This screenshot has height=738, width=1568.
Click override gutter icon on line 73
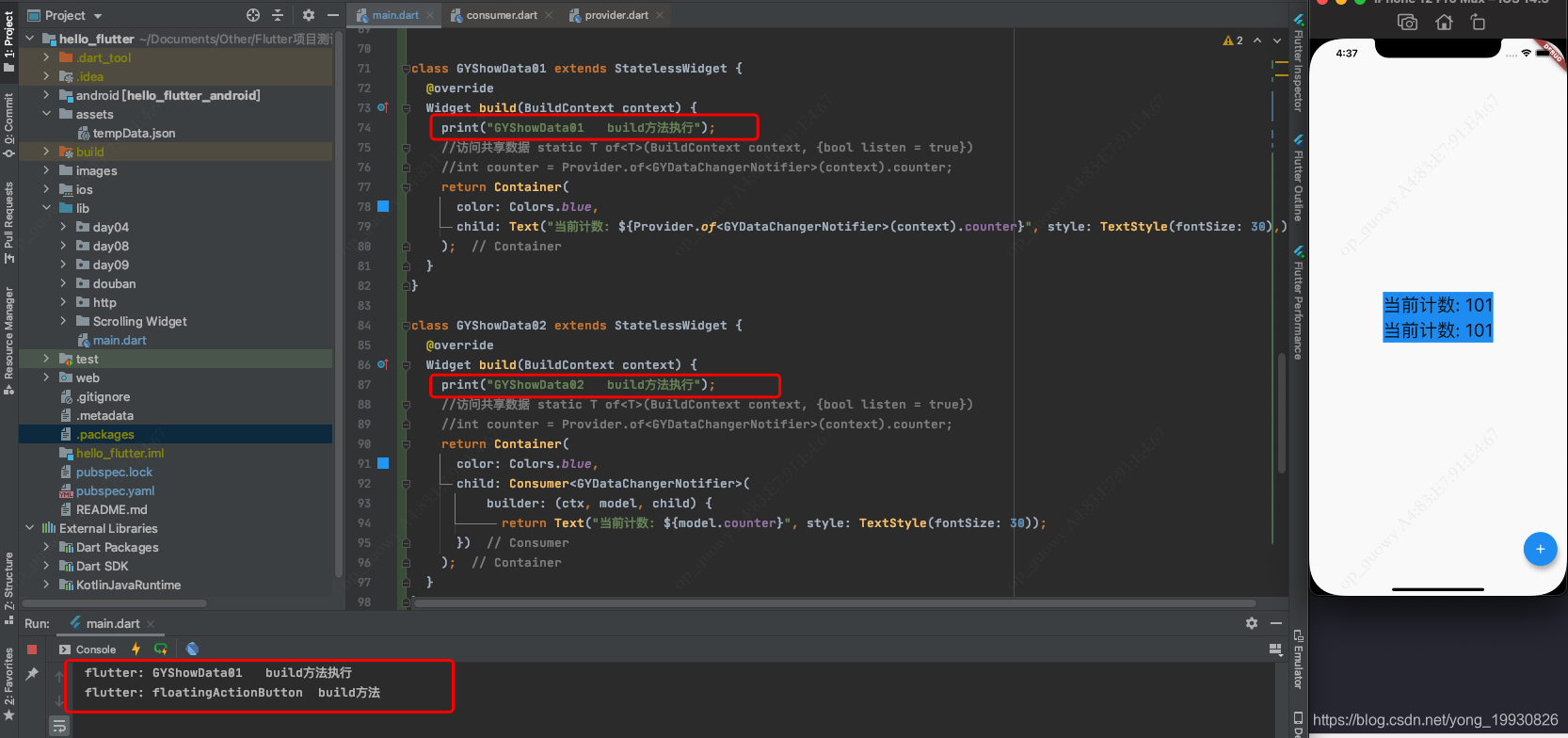coord(383,107)
